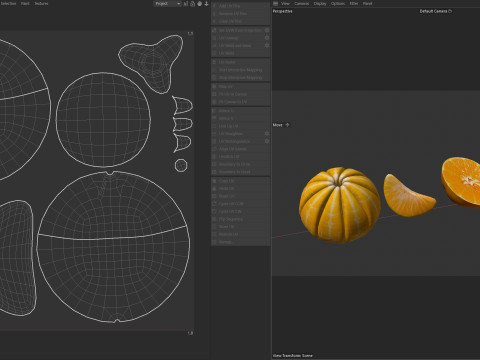The height and width of the screenshot is (360, 480).
Task: Click the Store UV command
Action: coord(226,227)
